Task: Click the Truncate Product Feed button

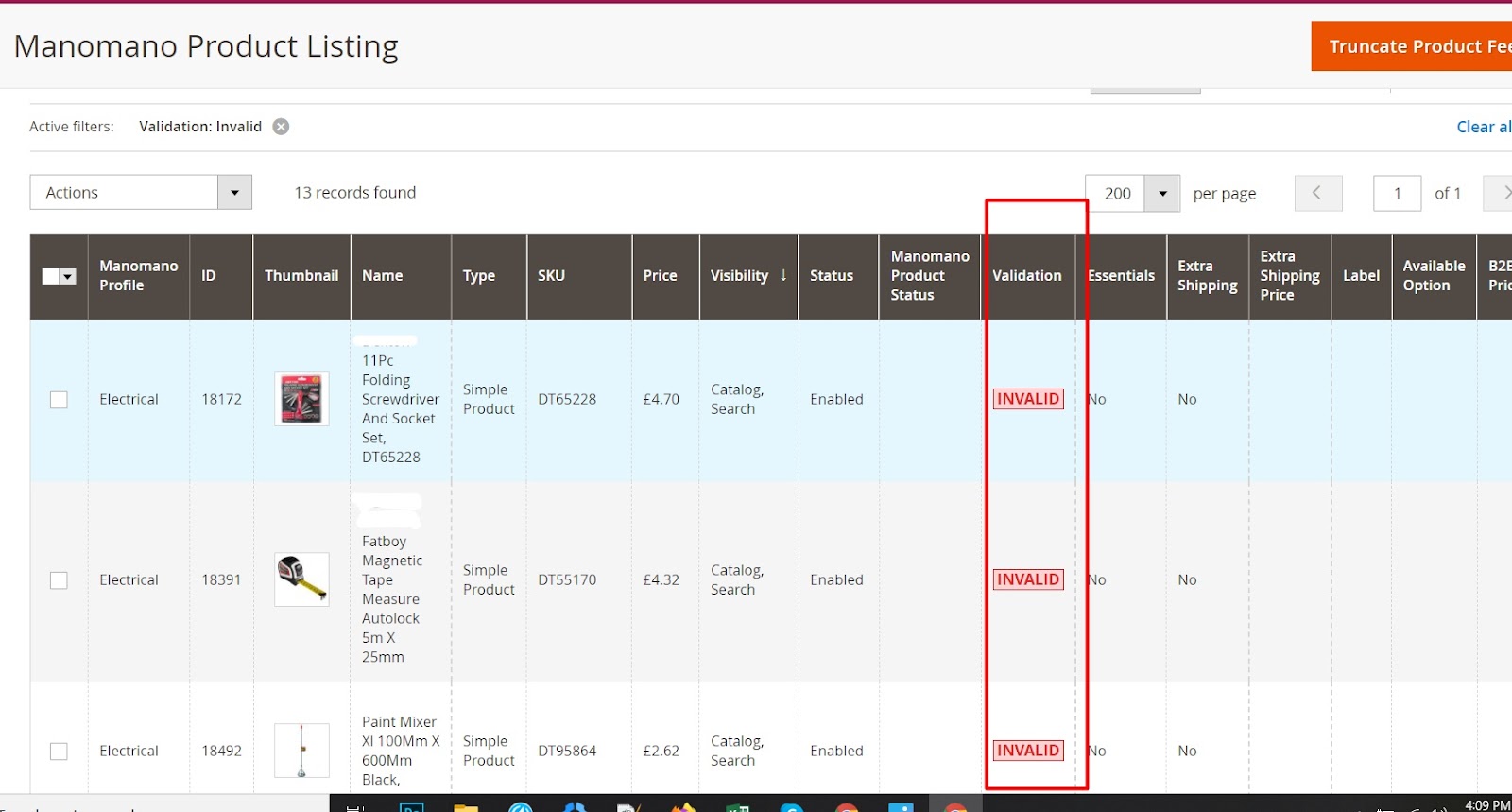Action: [1412, 46]
